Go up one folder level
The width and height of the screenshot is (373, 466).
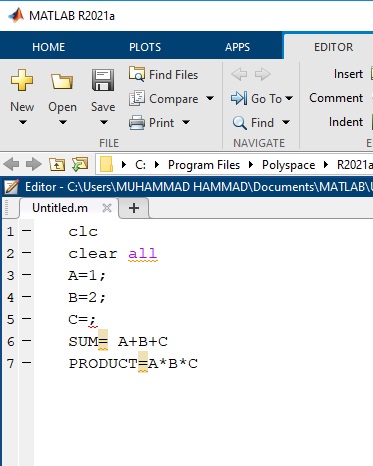57,165
